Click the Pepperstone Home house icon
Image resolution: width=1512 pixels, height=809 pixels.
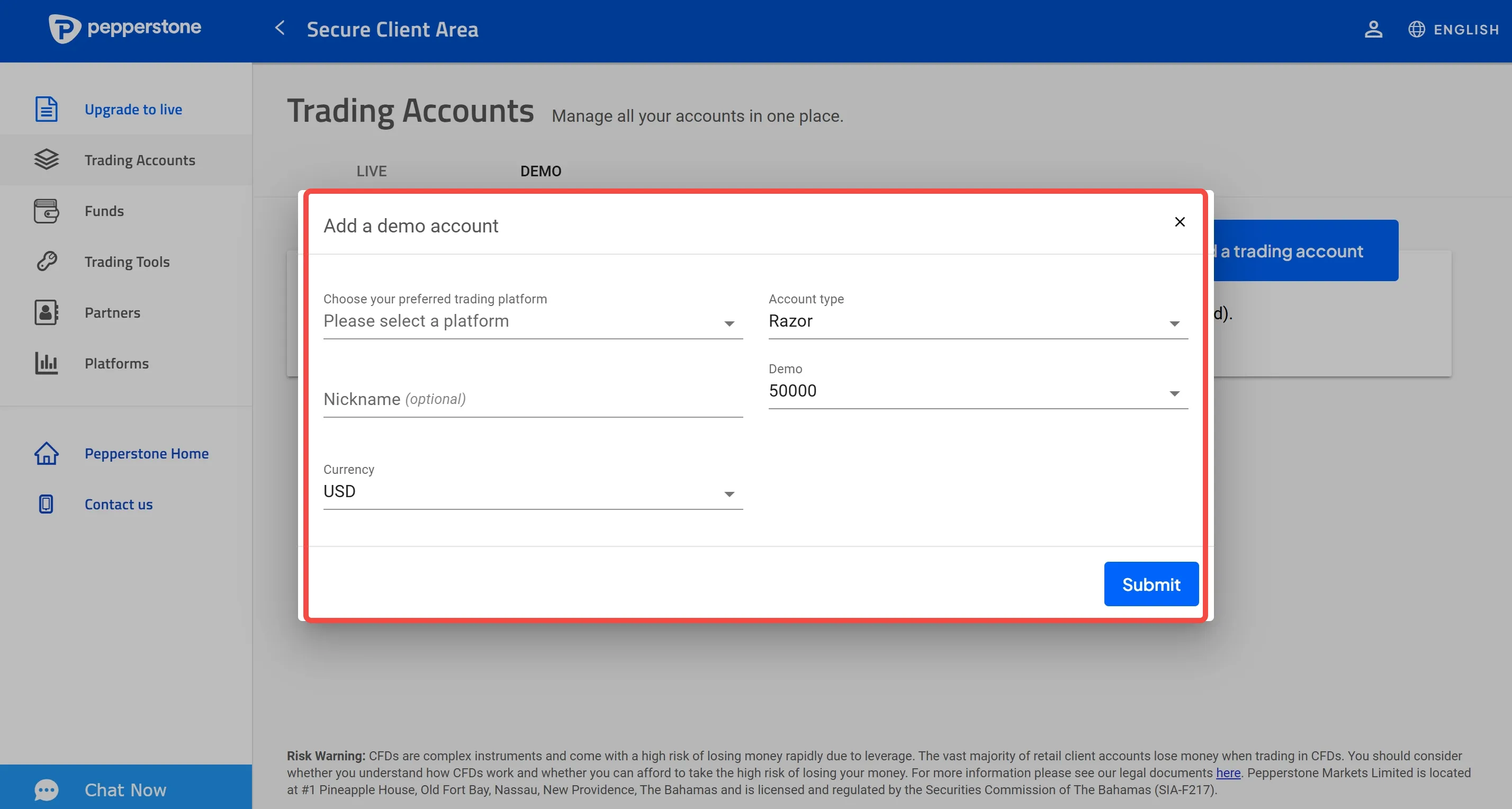(x=47, y=453)
